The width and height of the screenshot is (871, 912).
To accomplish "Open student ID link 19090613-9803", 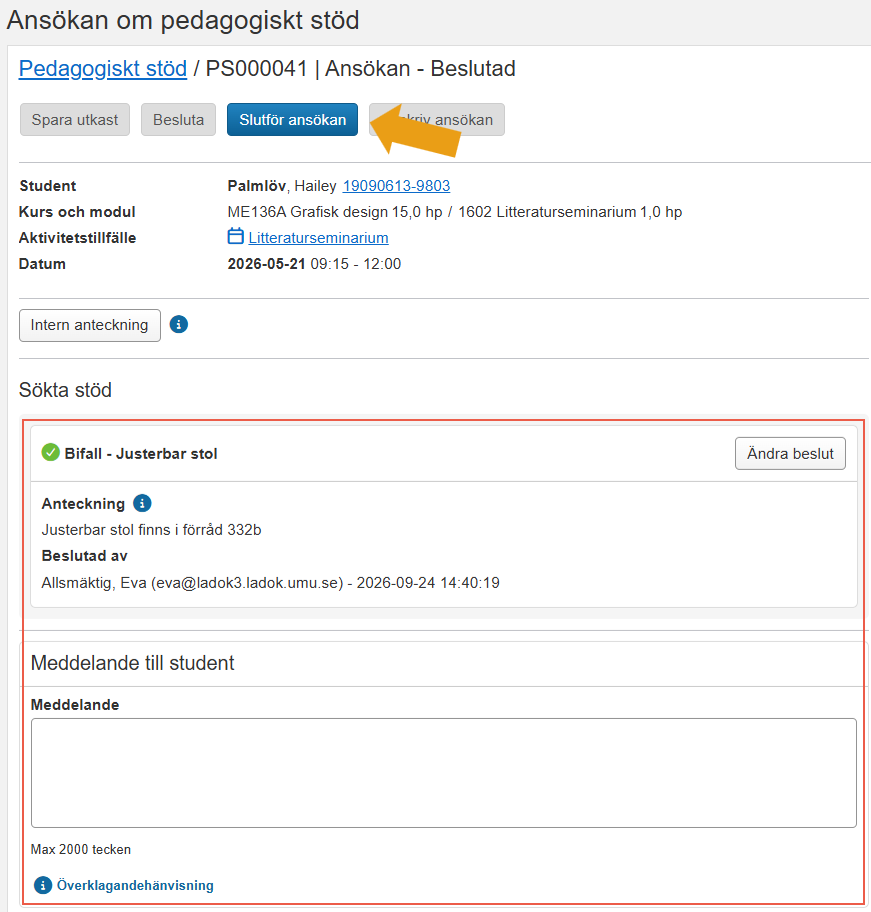I will click(397, 186).
